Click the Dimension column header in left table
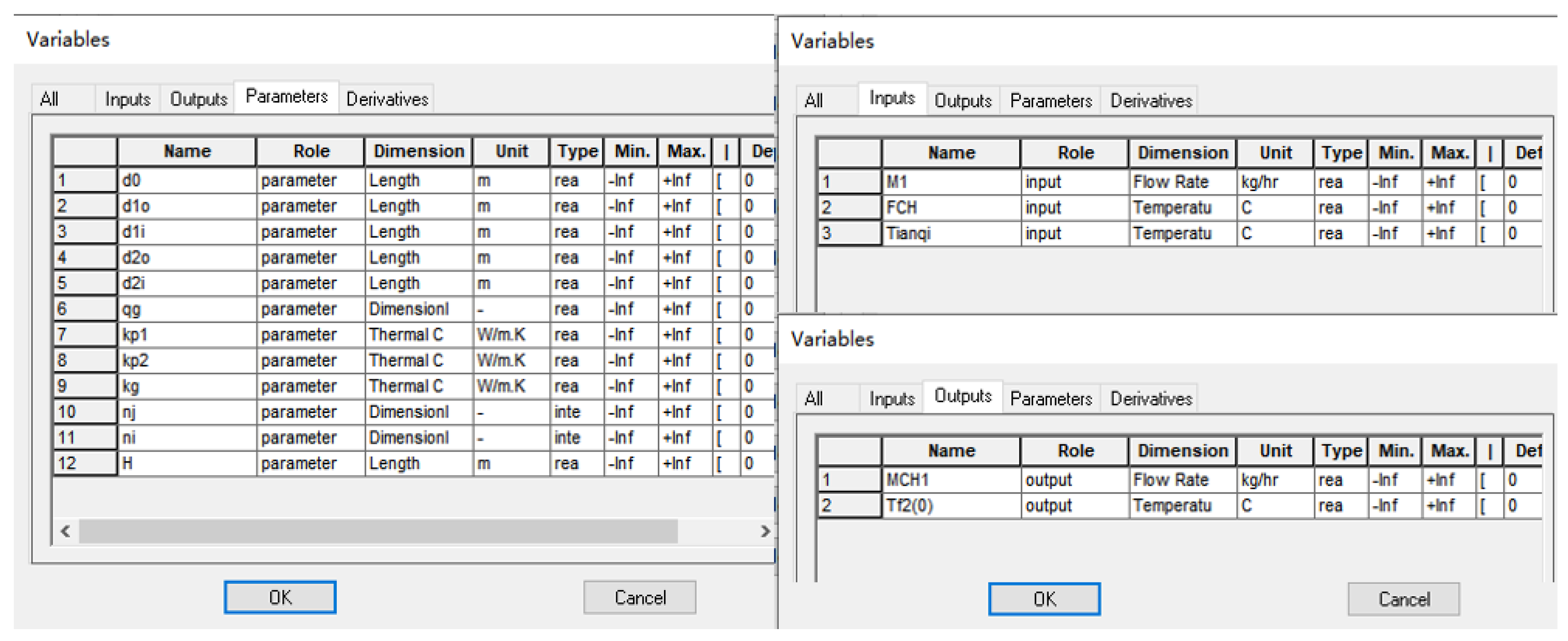Viewport: 1568px width, 641px height. 418,151
